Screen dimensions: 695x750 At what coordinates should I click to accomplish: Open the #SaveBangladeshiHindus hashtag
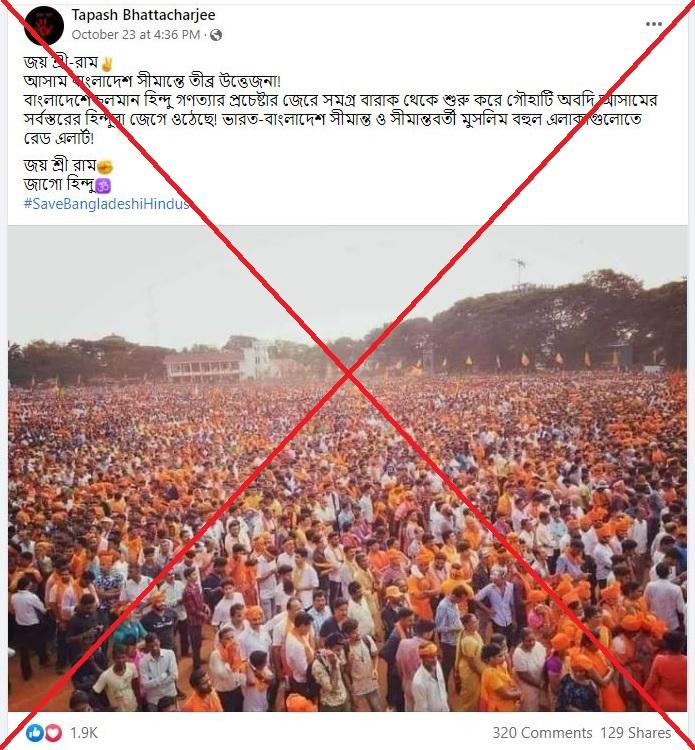(107, 204)
